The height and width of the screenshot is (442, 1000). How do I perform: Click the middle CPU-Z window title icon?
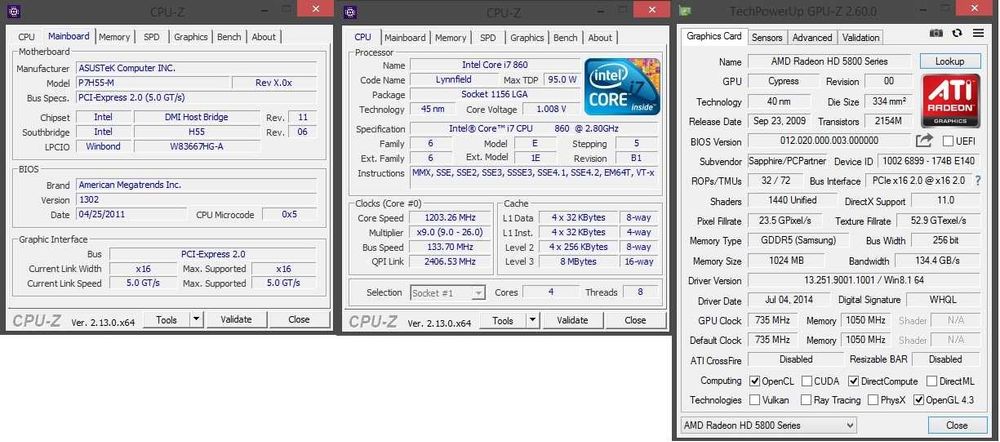[x=350, y=11]
